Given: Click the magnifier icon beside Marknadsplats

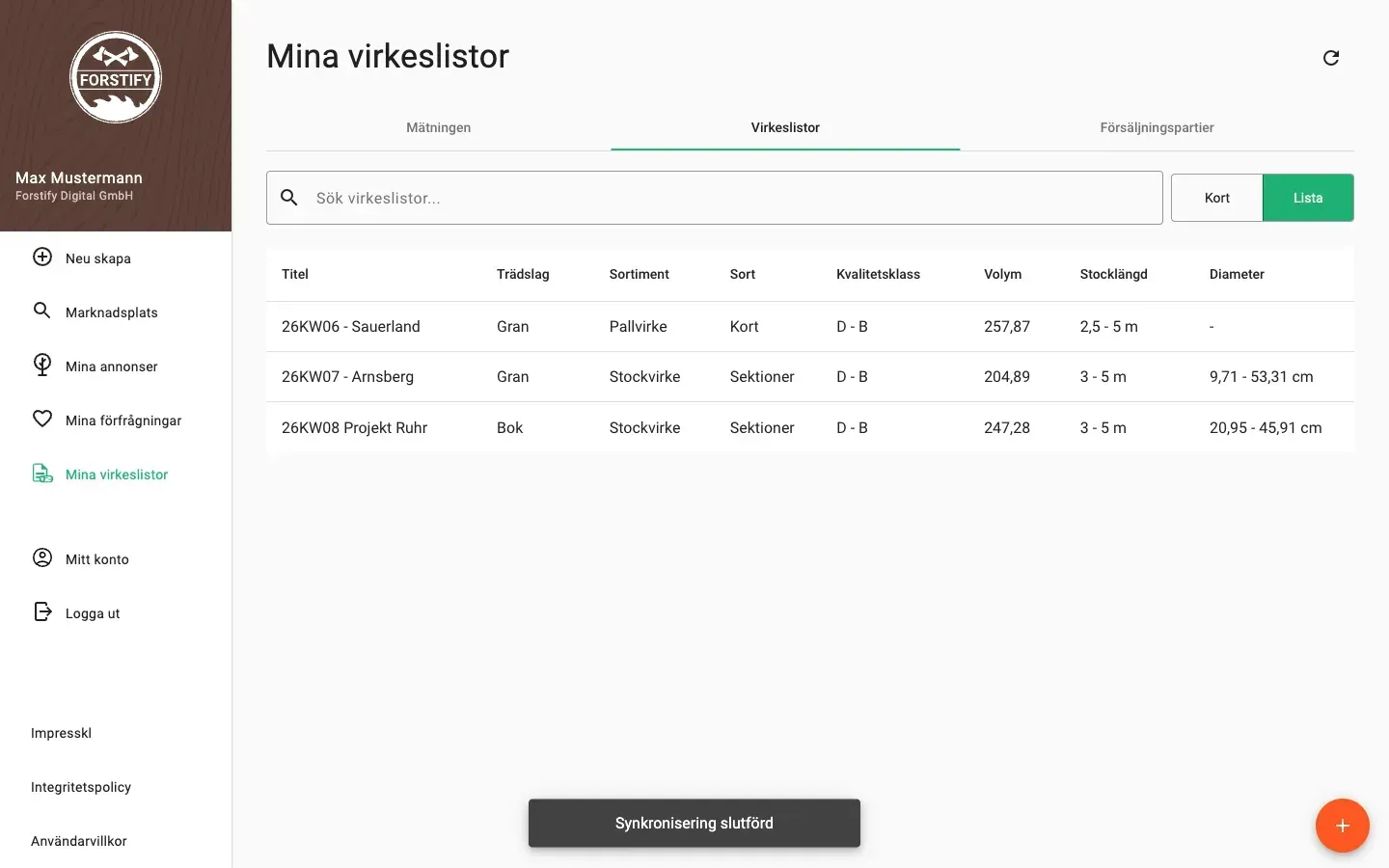Looking at the screenshot, I should coord(42,311).
